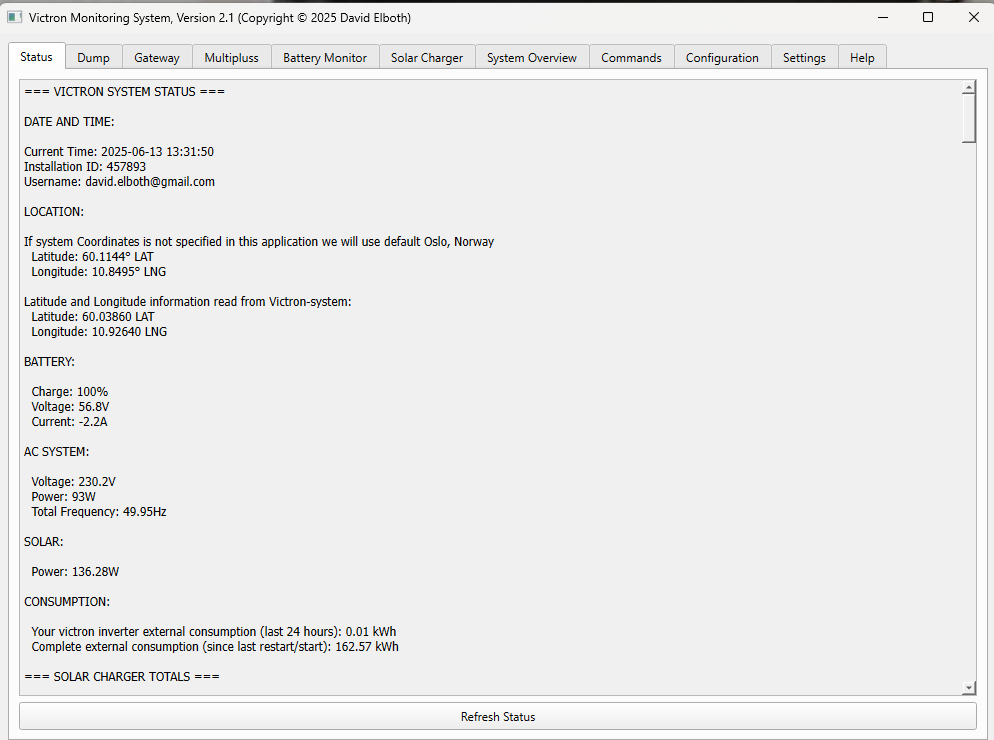This screenshot has width=994, height=740.
Task: Click the Longitude 10.8495° LNG line
Action: [x=99, y=272]
